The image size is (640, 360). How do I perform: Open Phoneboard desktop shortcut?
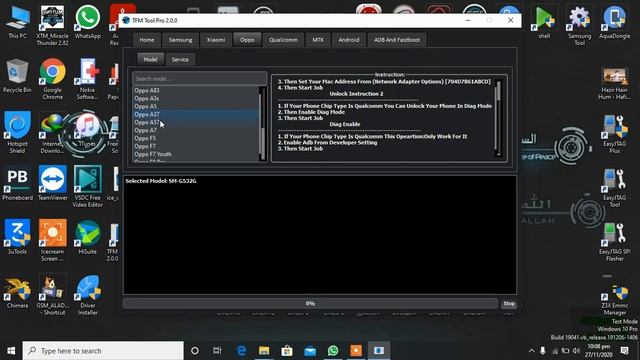[x=17, y=184]
